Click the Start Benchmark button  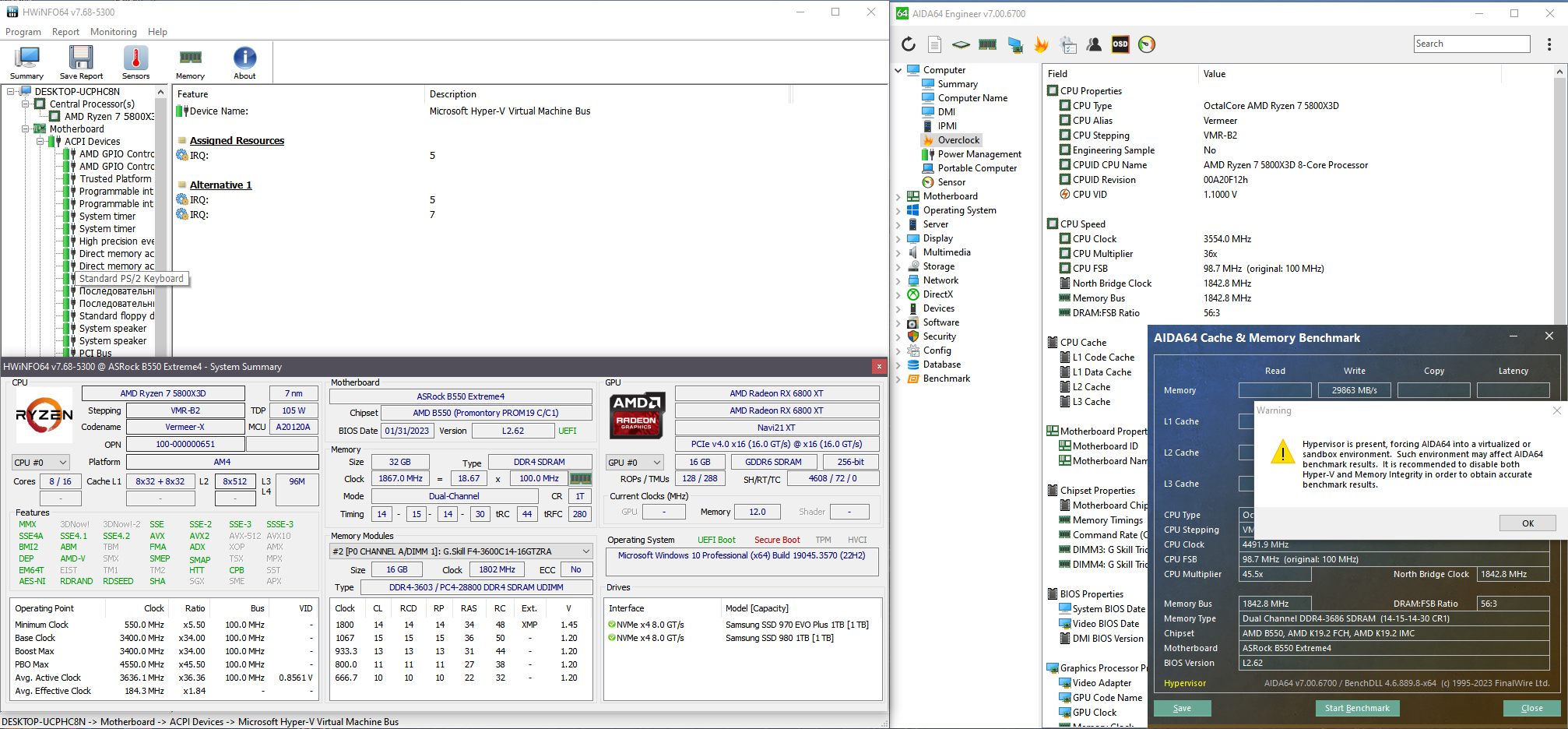1357,708
